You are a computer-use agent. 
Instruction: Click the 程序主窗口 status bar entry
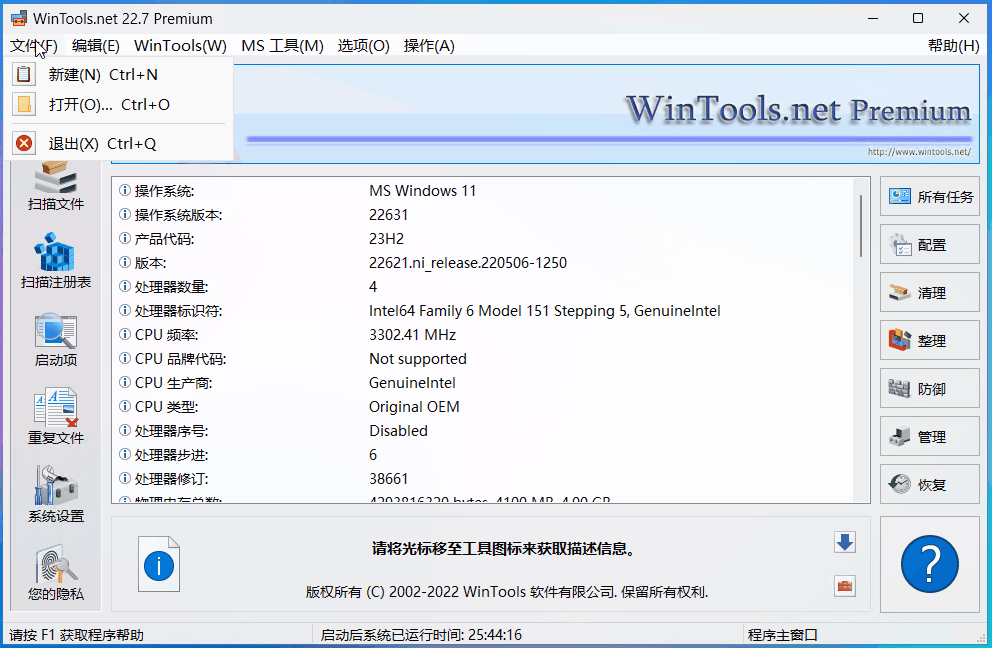[783, 635]
